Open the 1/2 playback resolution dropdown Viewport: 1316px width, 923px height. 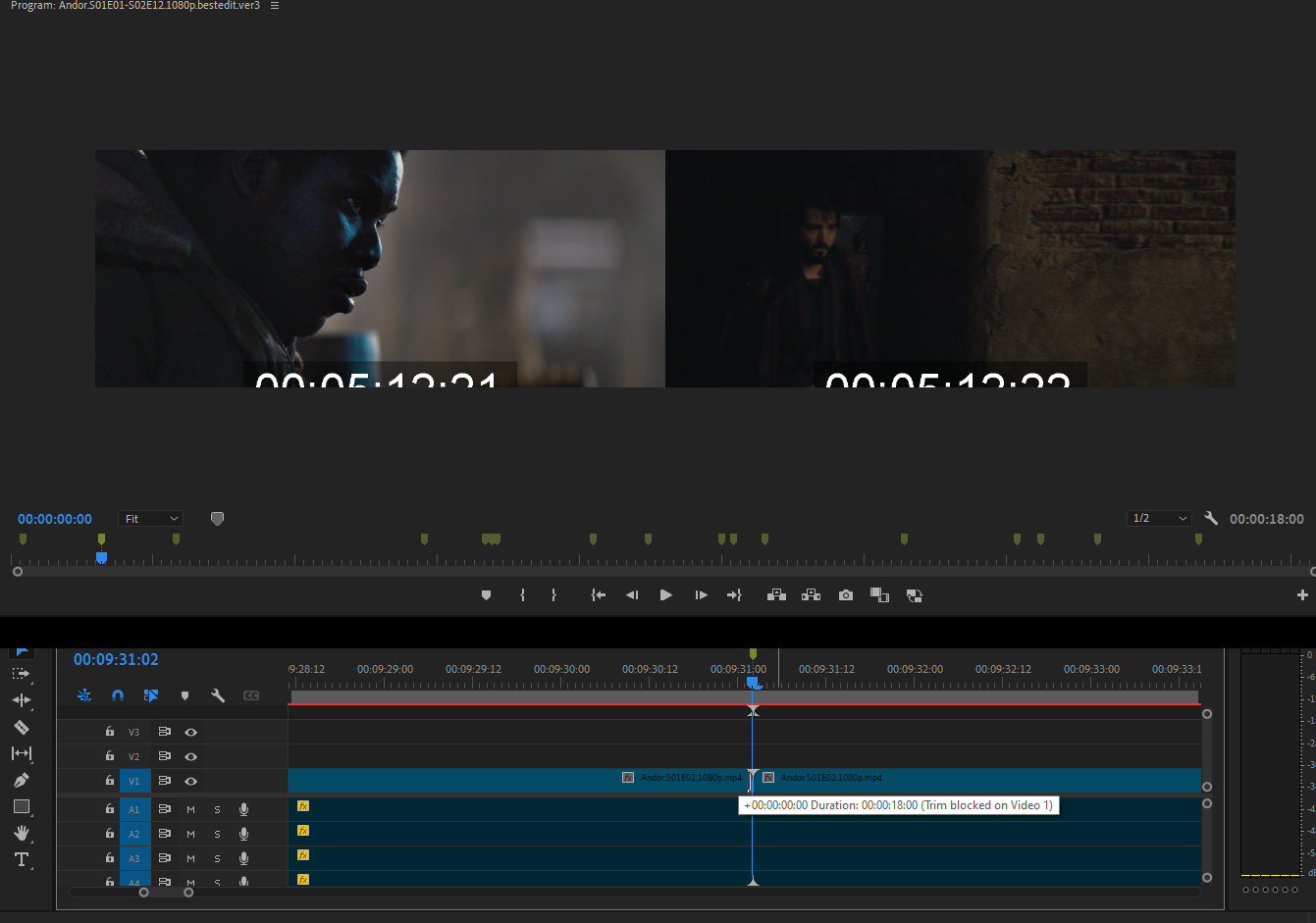(1159, 518)
